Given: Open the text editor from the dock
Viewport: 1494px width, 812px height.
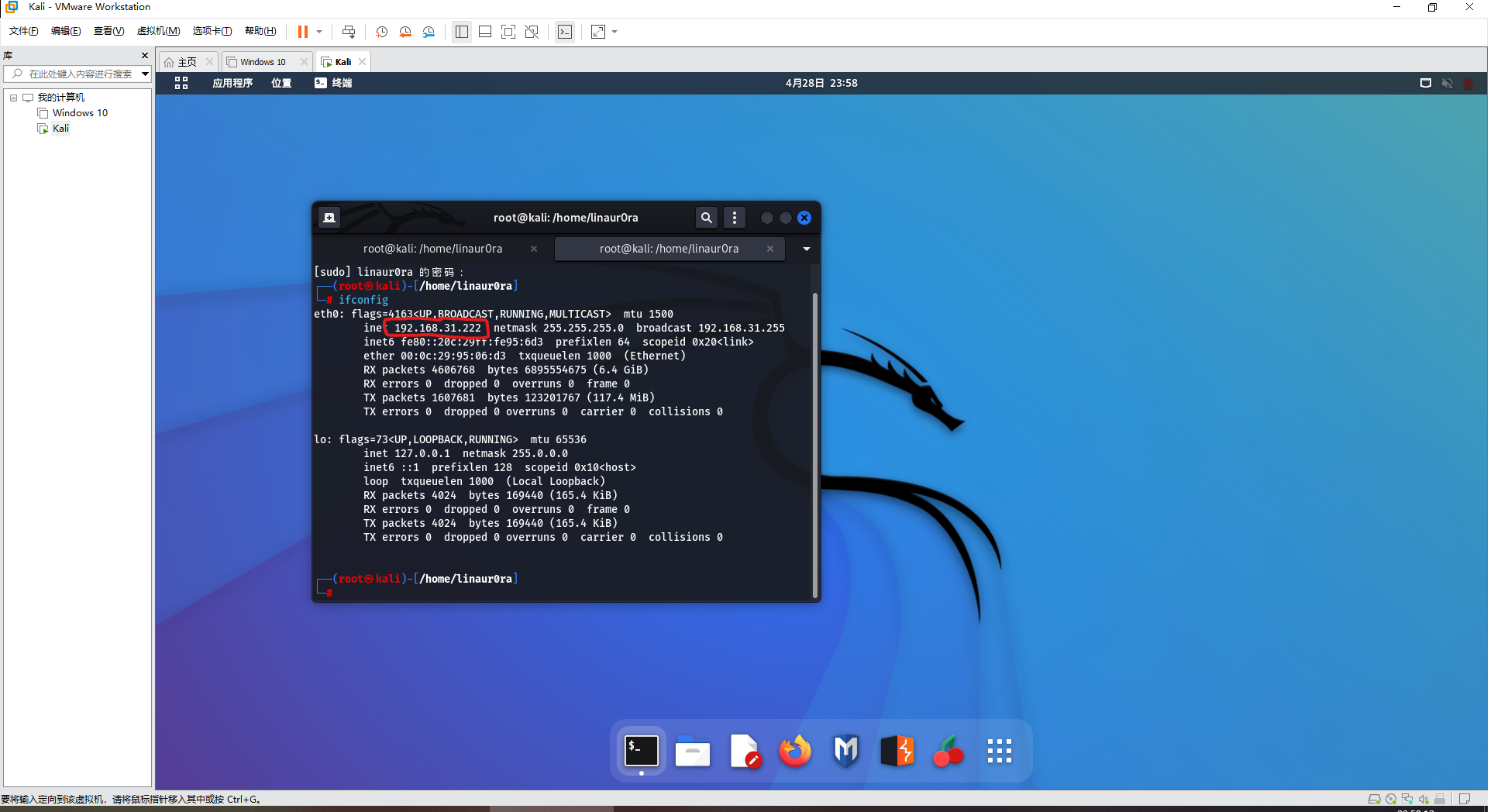Looking at the screenshot, I should point(745,751).
